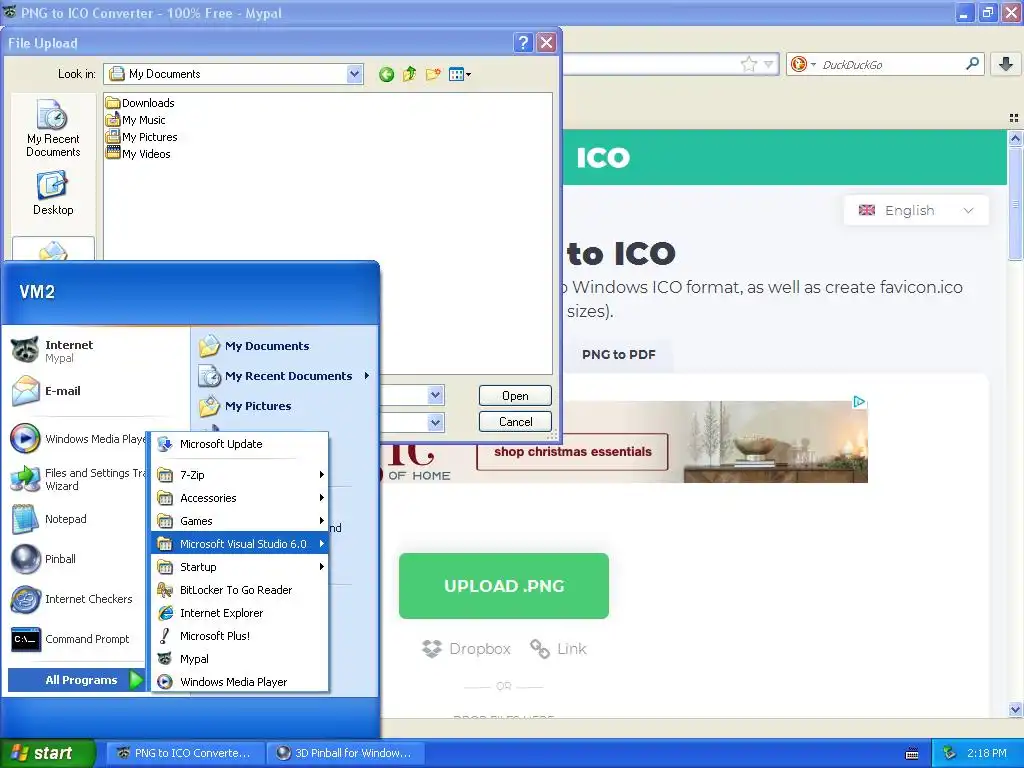
Task: Click the scrollbar down arrow on the webpage
Action: point(1015,709)
